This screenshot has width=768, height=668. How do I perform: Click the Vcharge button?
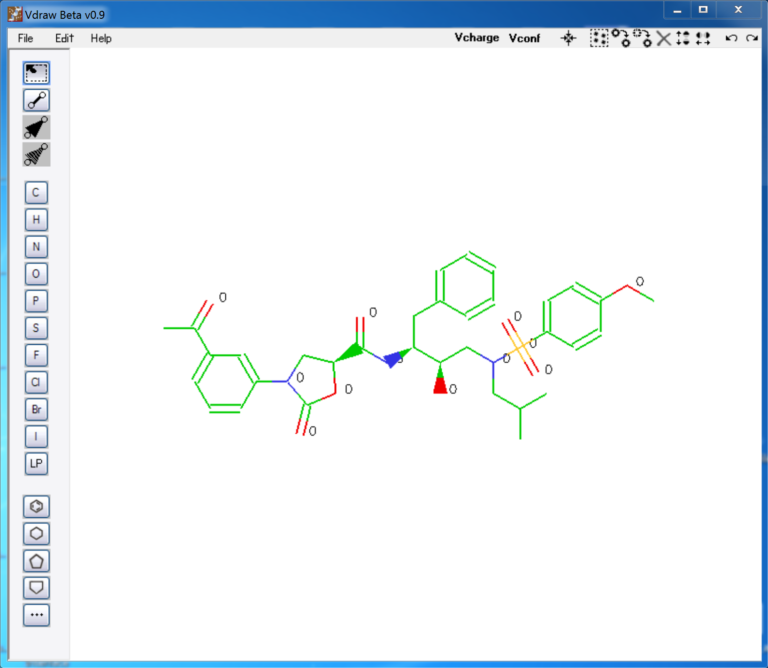tap(477, 38)
